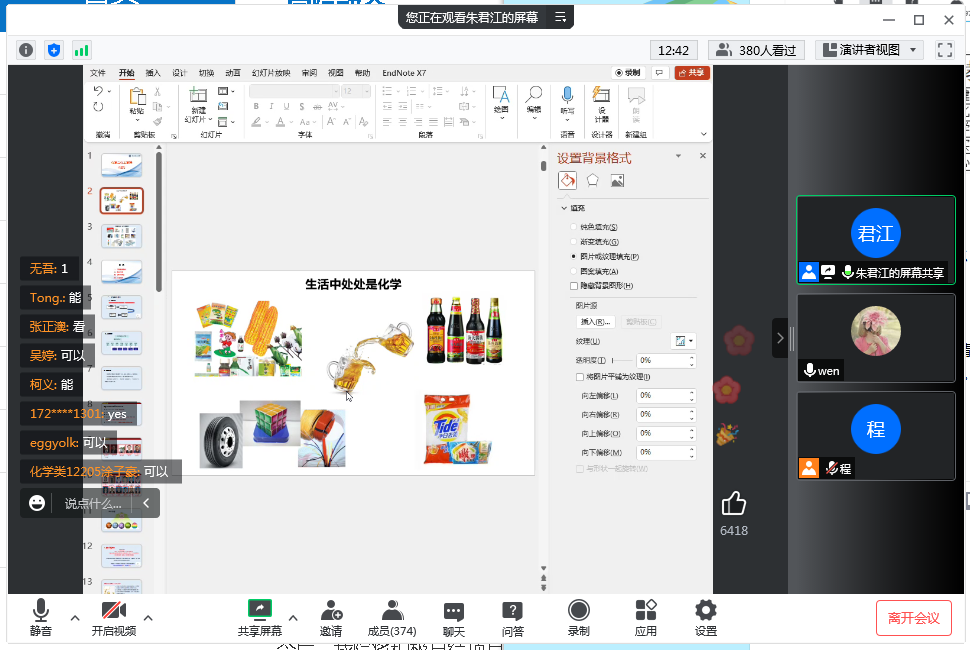Open the 应用 apps icon
970x650 pixels.
646,611
